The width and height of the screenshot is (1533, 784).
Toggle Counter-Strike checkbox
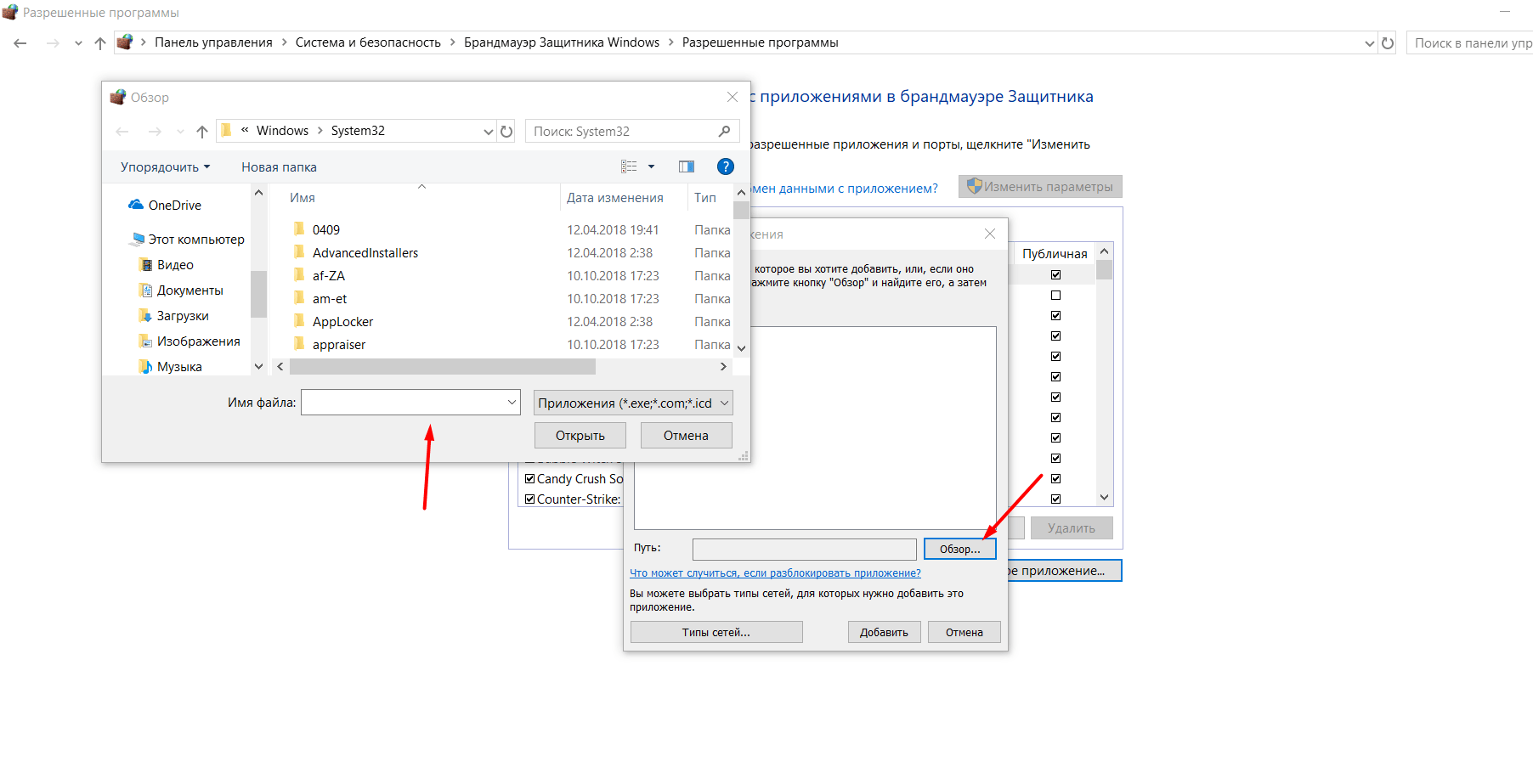530,499
